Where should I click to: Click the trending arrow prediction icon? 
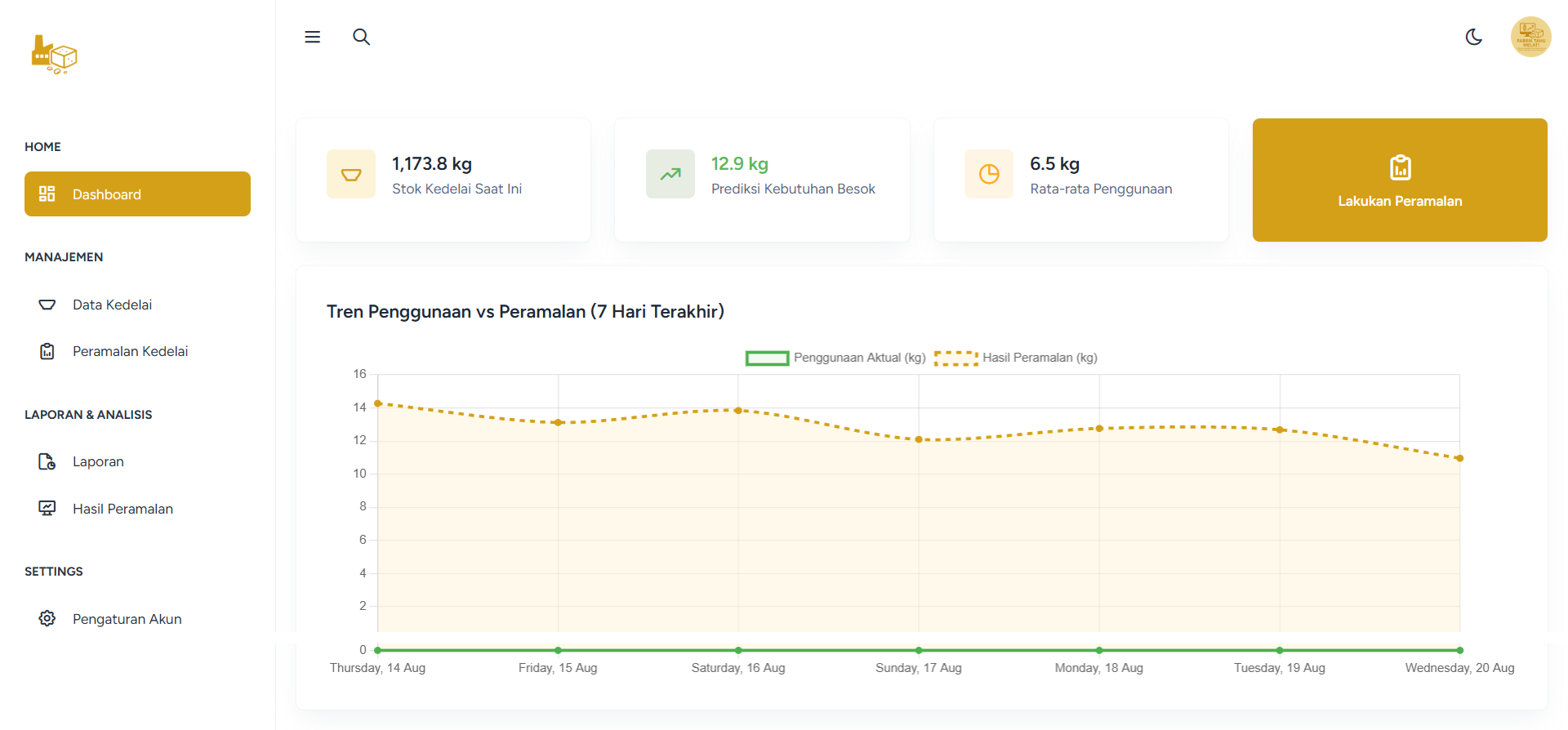[x=670, y=174]
